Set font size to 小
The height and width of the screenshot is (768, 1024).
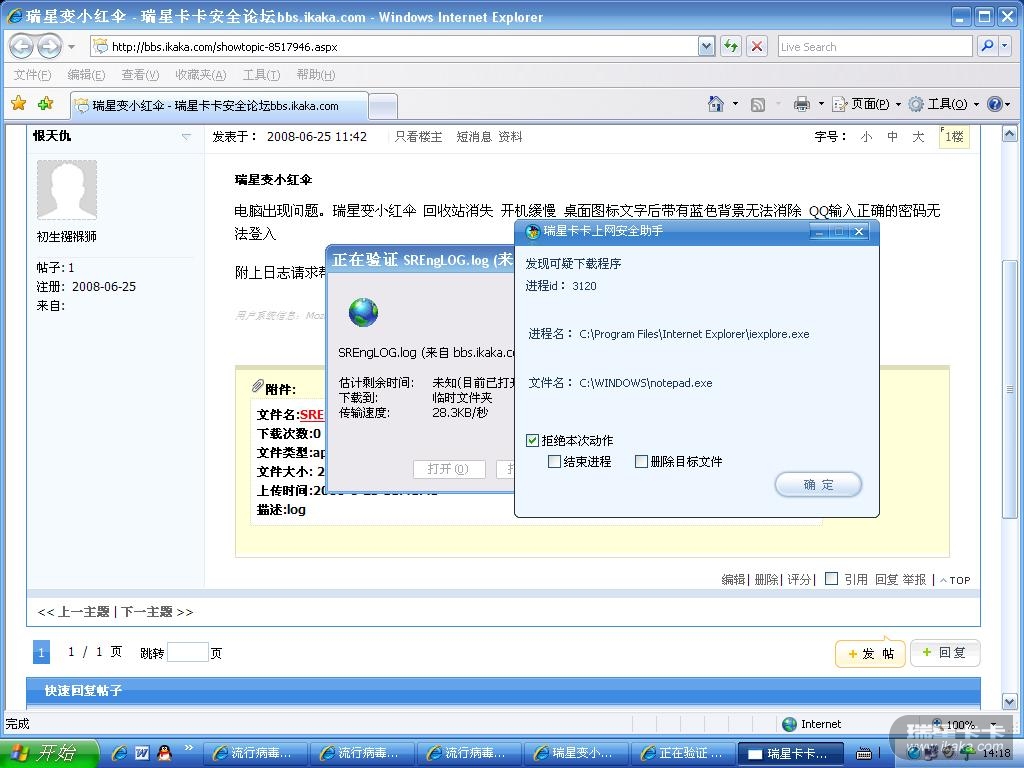pyautogui.click(x=866, y=137)
